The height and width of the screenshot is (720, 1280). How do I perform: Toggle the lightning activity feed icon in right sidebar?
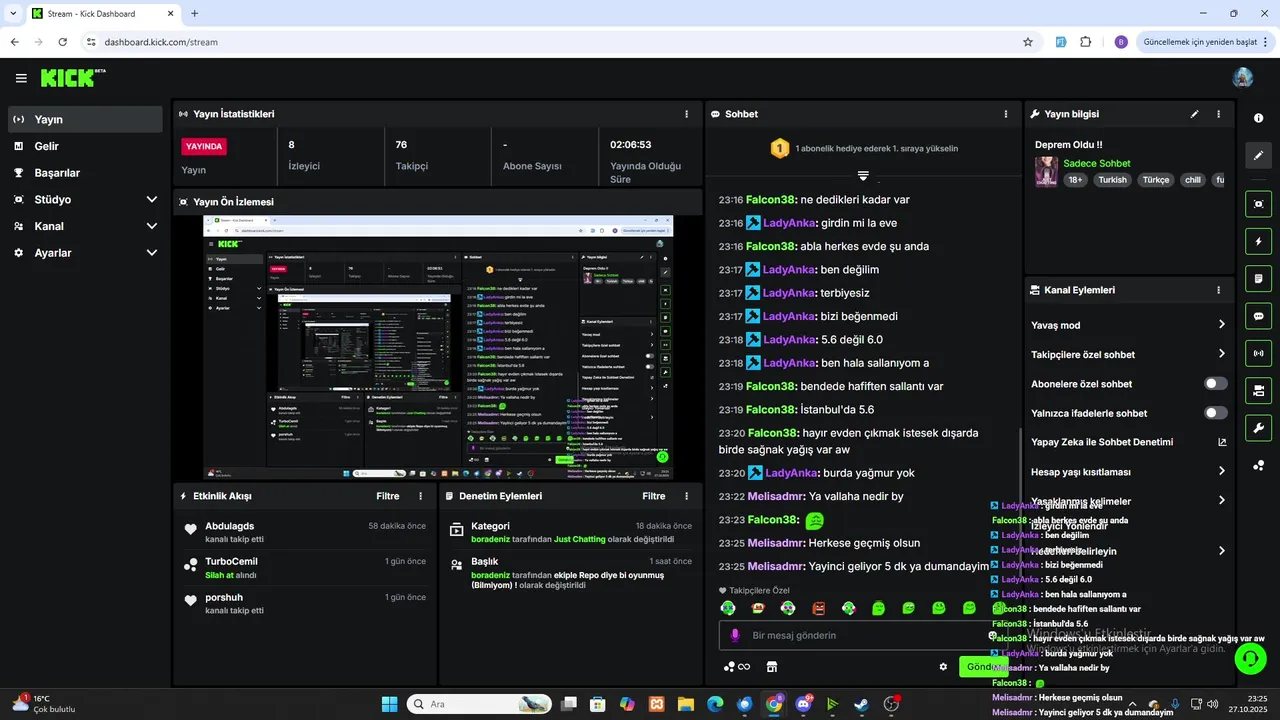1258,241
